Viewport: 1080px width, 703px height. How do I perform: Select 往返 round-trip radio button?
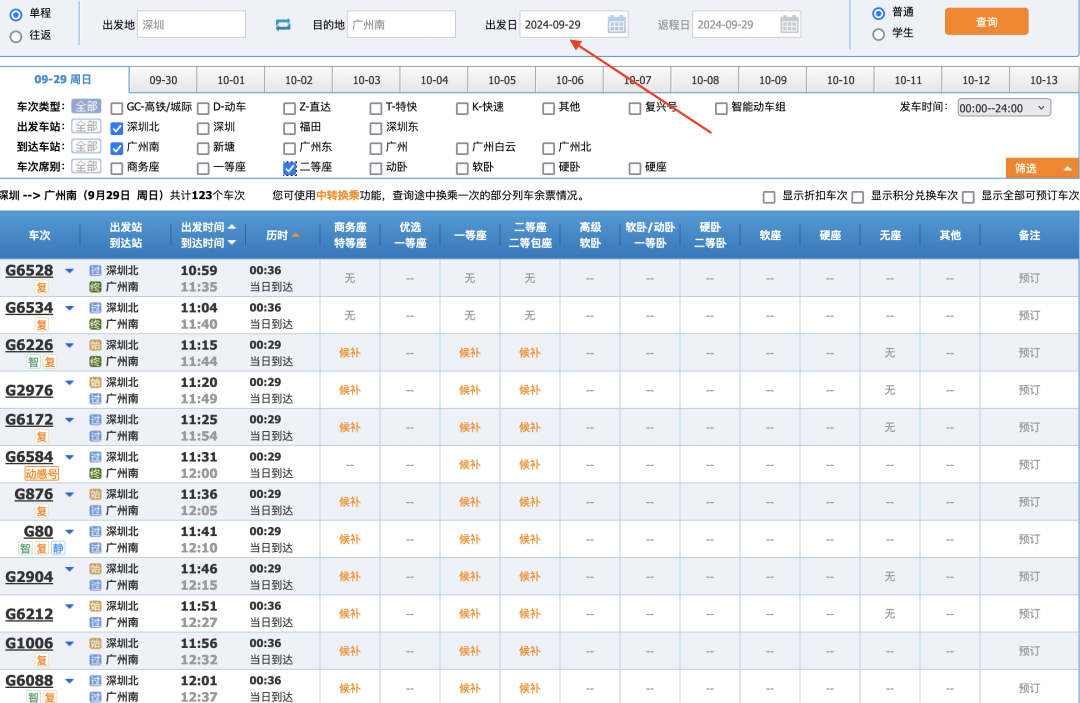[x=16, y=36]
